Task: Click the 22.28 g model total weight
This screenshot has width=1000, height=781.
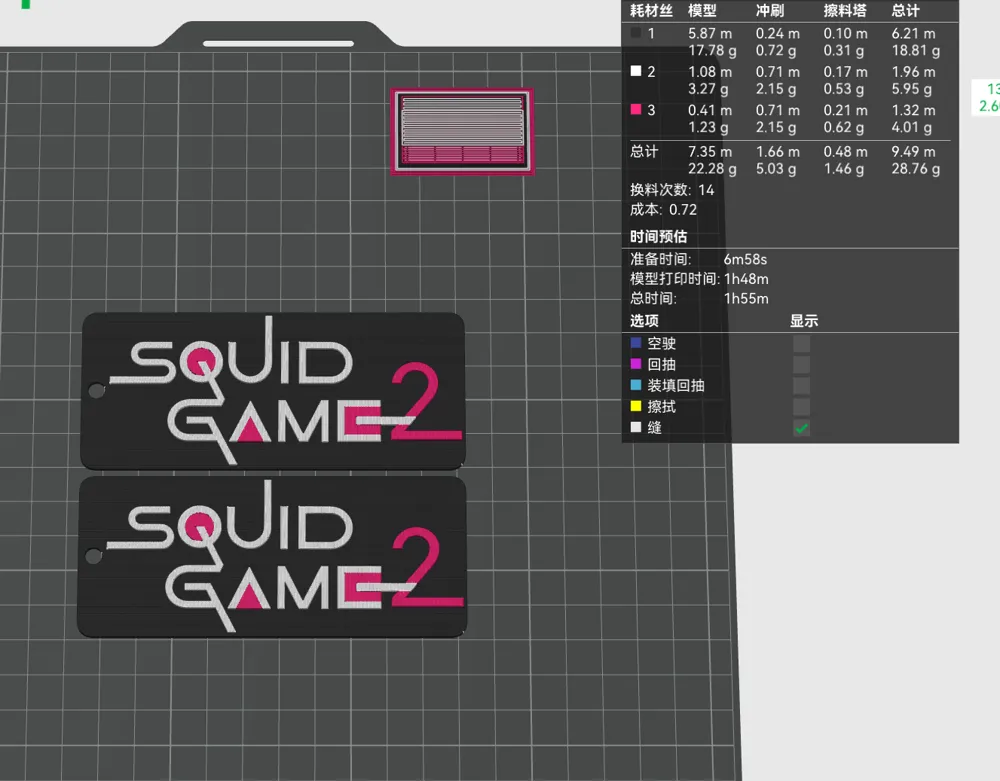Action: point(712,169)
